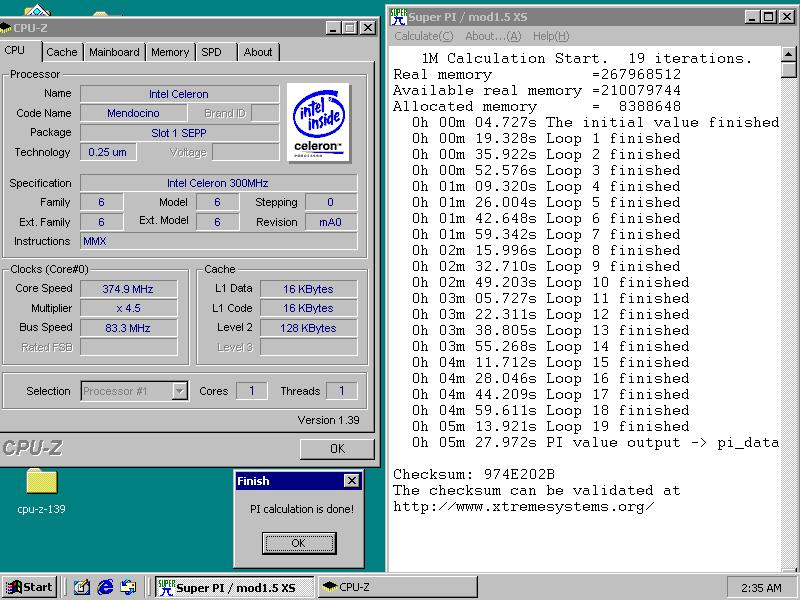
Task: Open the Outlook Express quick launch icon
Action: 128,587
